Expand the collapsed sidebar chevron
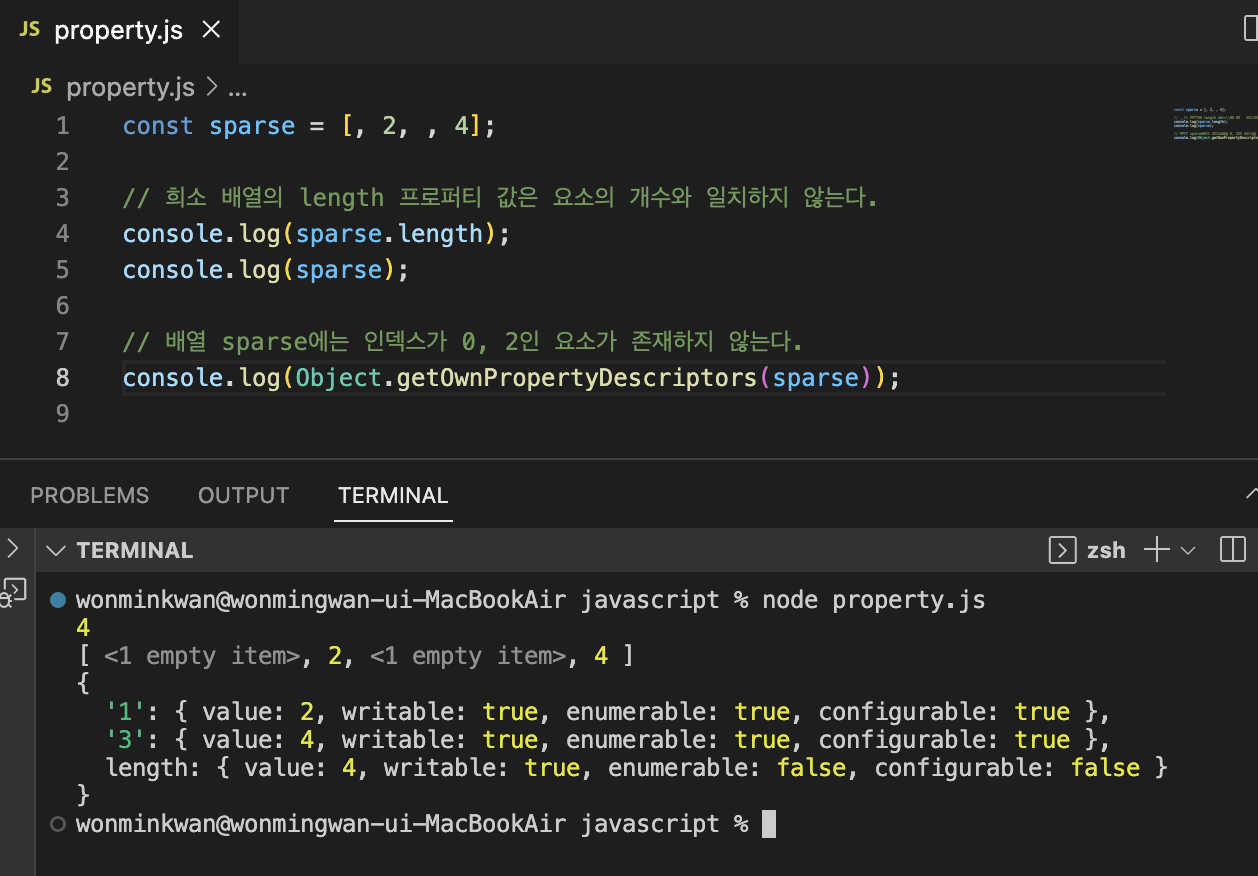Image resolution: width=1258 pixels, height=876 pixels. pyautogui.click(x=12, y=548)
